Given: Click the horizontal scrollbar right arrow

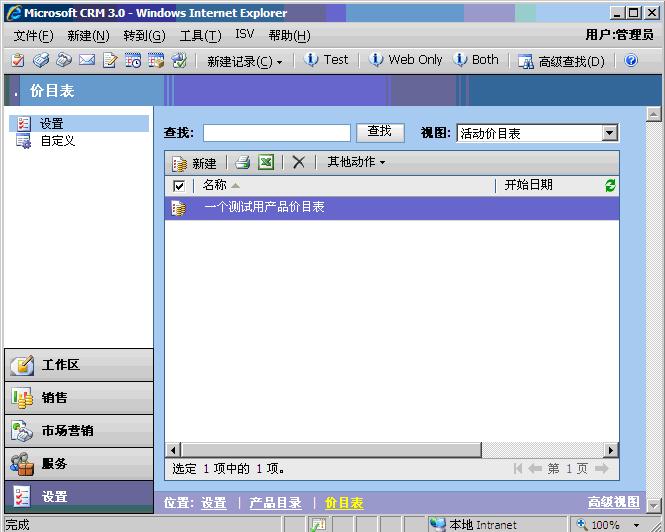Looking at the screenshot, I should [x=611, y=450].
